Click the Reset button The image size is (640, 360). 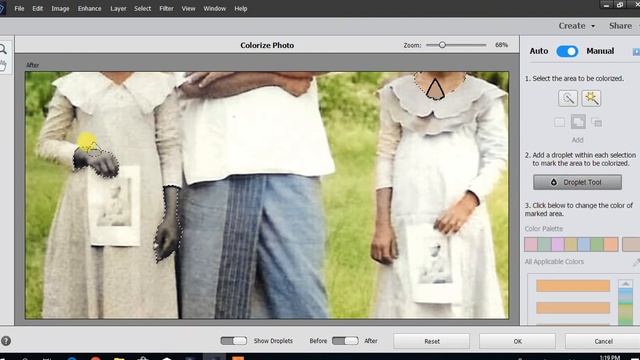431,341
